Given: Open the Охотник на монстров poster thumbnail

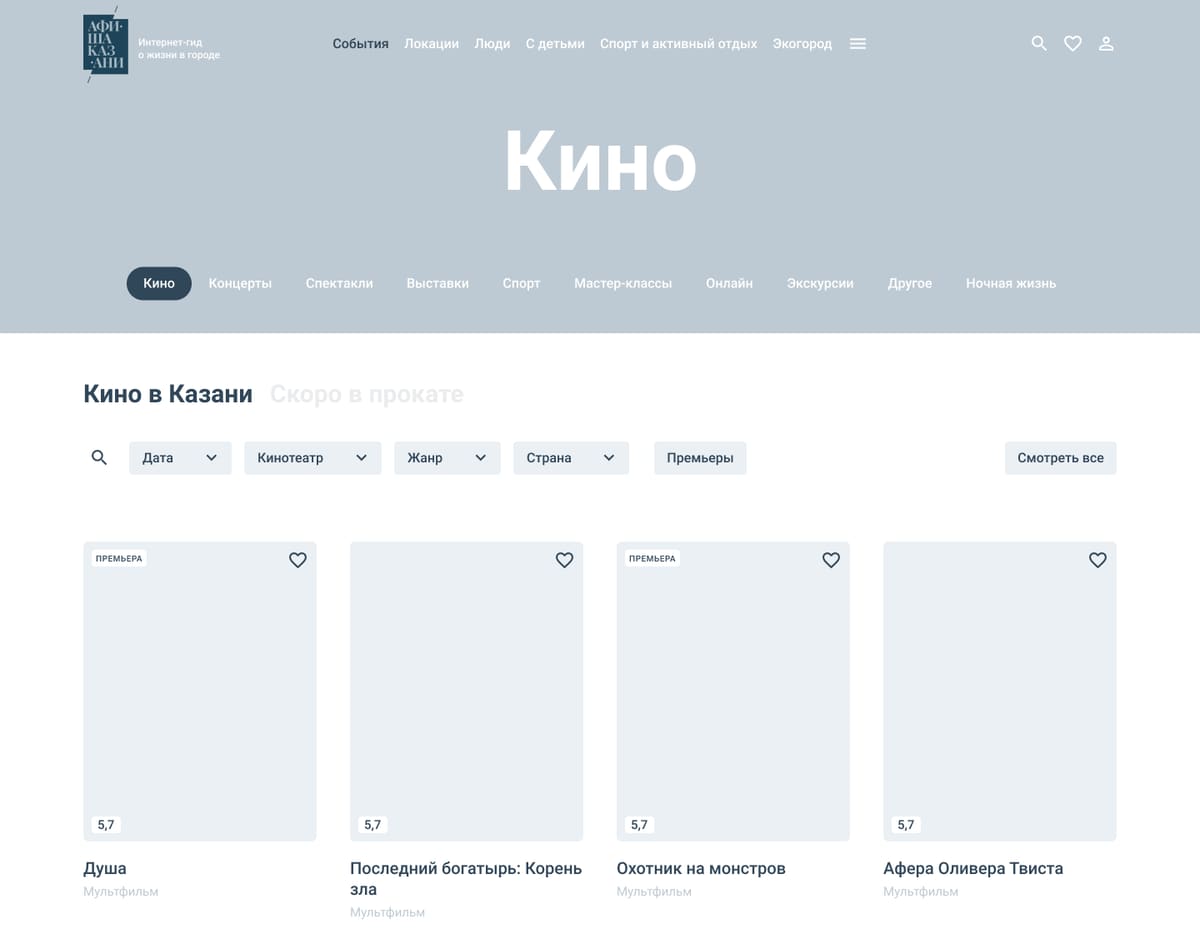Looking at the screenshot, I should click(x=733, y=691).
